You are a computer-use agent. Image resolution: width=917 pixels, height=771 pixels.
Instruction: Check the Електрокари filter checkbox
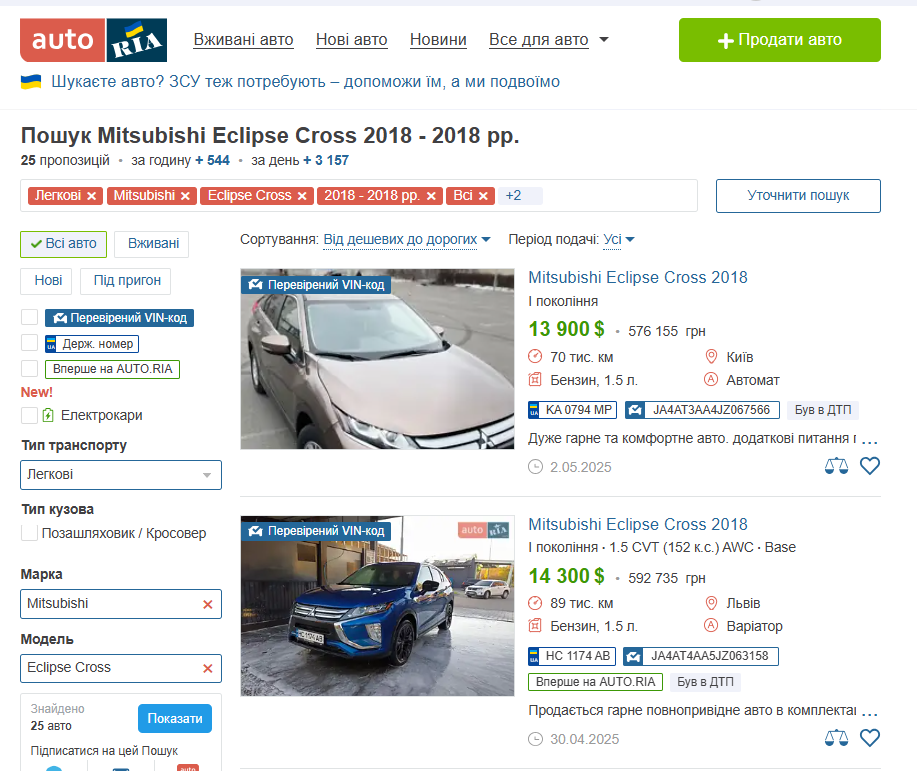[x=30, y=415]
